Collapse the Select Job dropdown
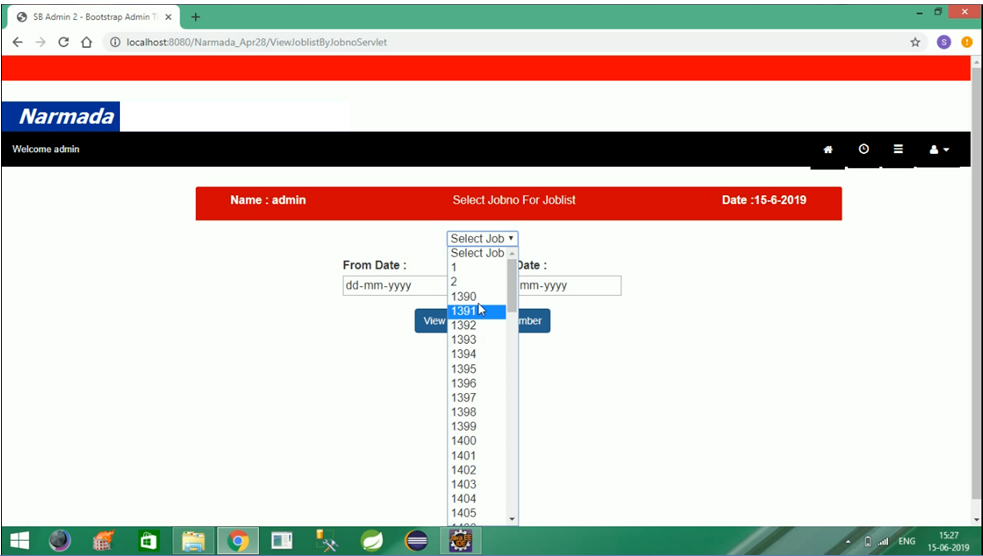 pyautogui.click(x=482, y=239)
